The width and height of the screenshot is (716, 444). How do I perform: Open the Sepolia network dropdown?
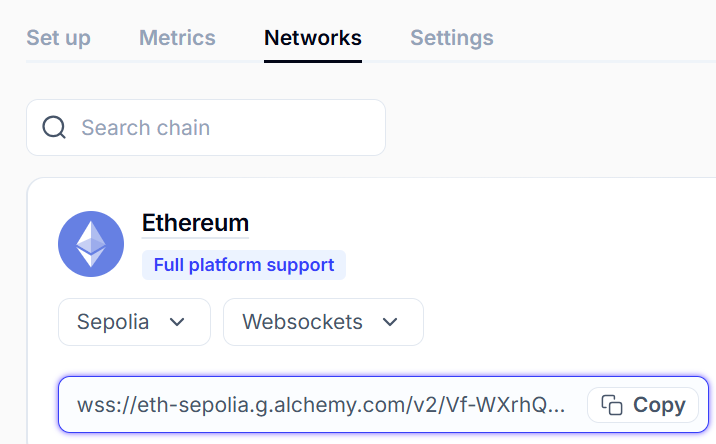134,322
